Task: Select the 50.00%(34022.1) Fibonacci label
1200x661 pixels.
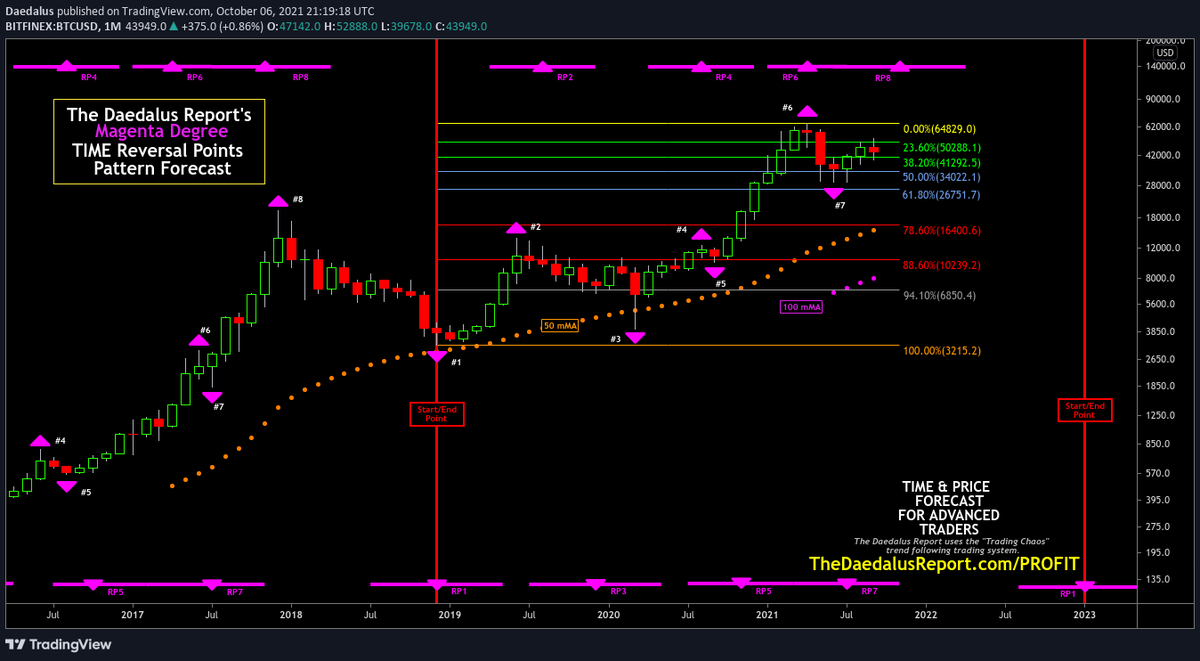Action: 943,178
